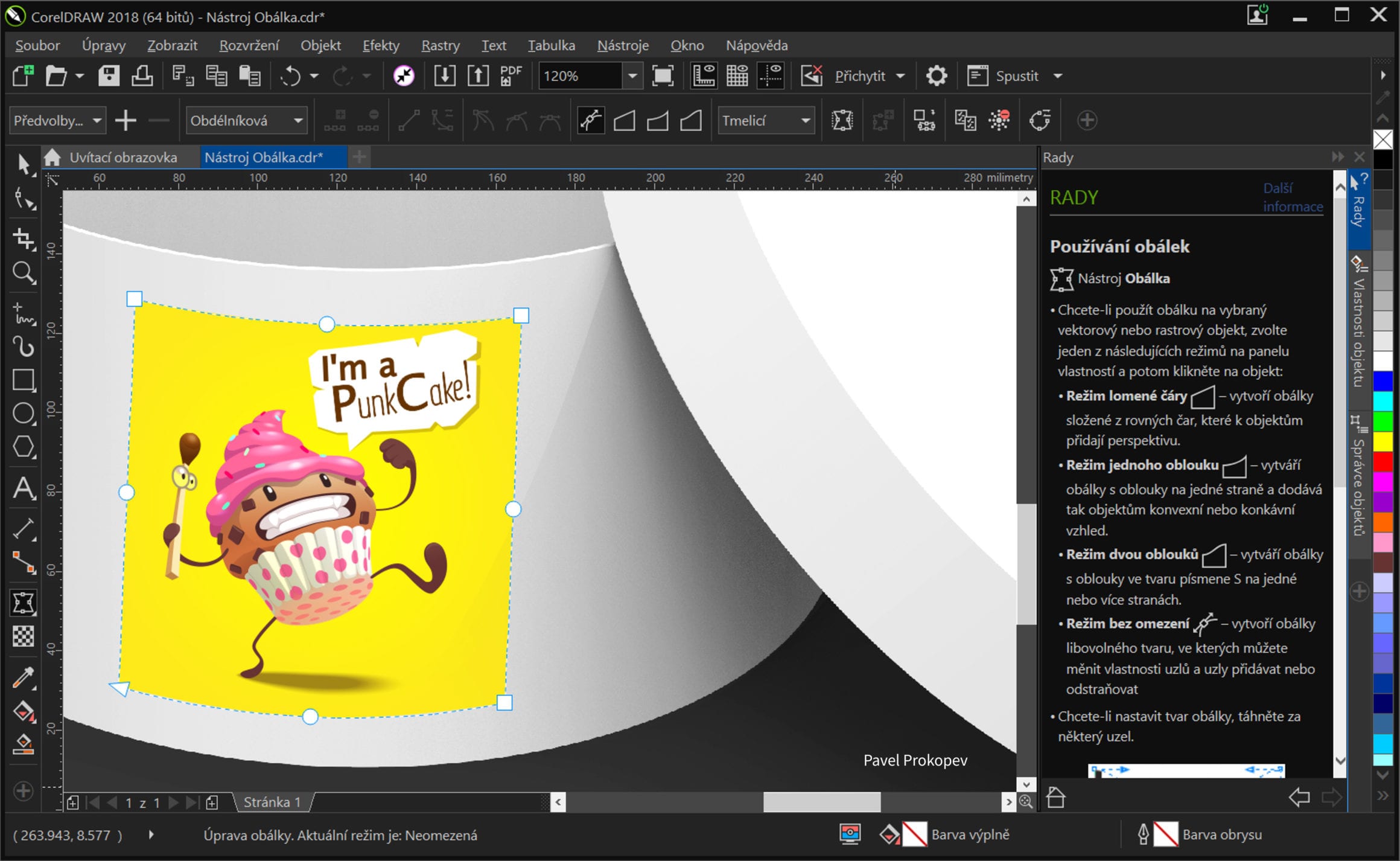Open the Tmelicí mapping mode dropdown
Screen dimensions: 1400x861
point(807,120)
